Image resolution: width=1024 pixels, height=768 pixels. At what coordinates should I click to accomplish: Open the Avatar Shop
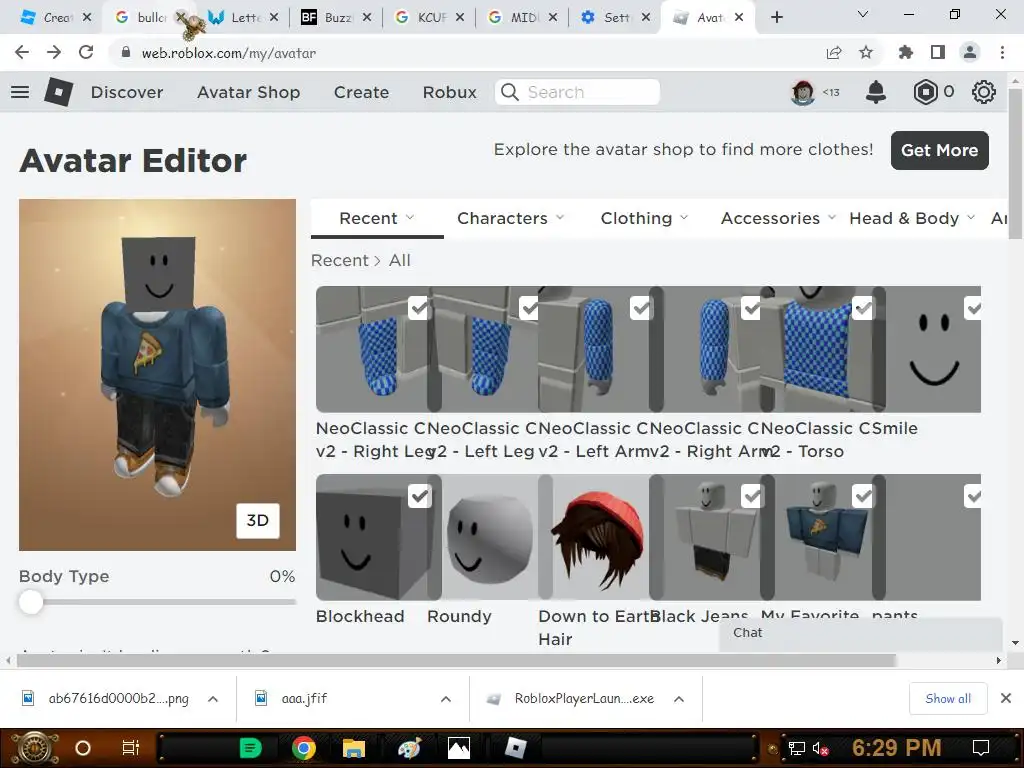point(248,92)
